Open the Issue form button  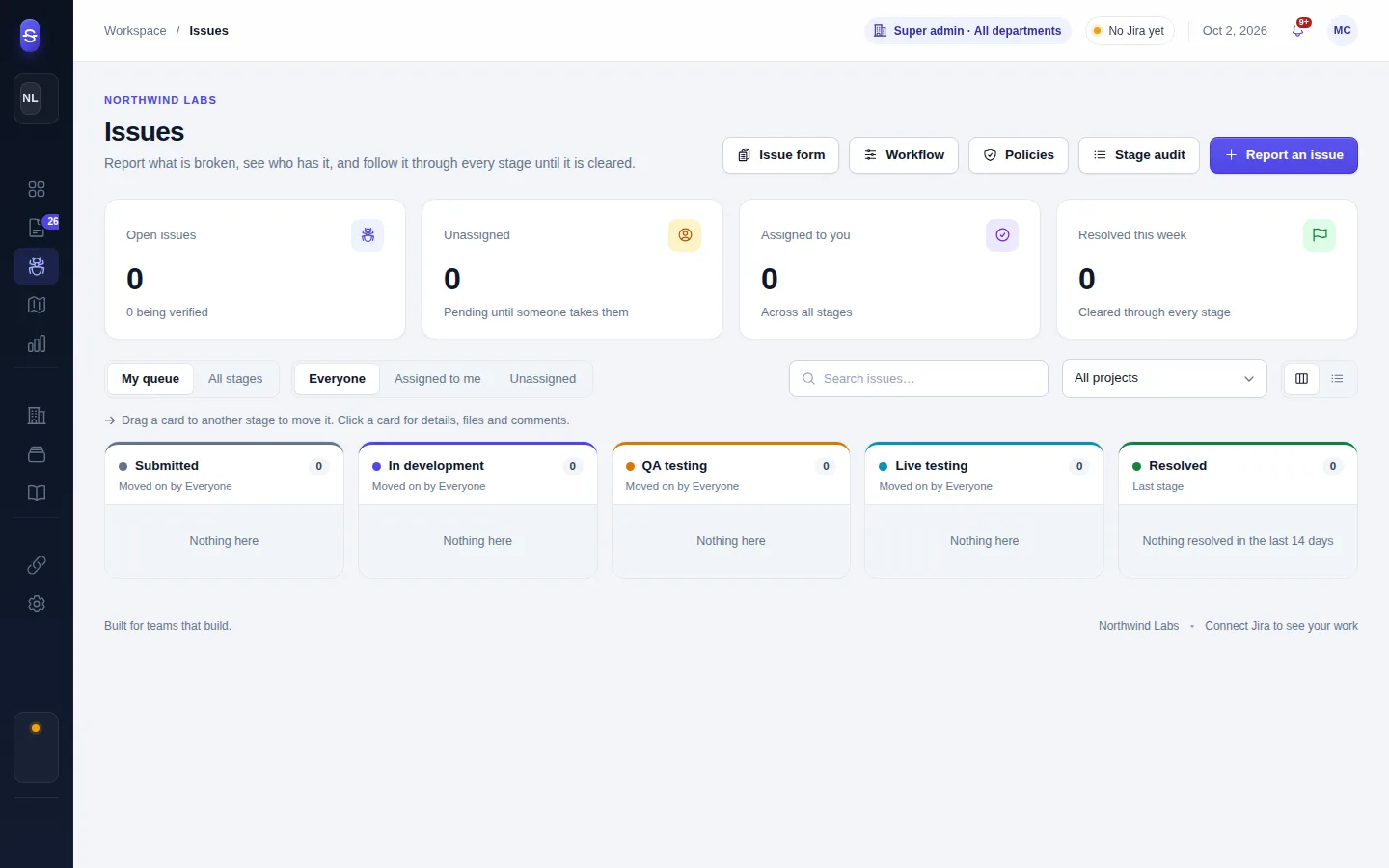tap(780, 155)
